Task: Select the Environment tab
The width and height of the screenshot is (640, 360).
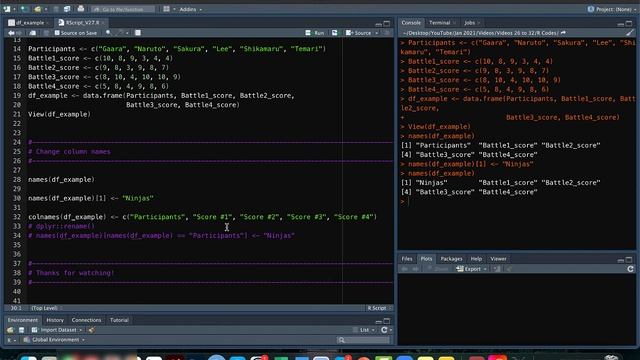Action: (x=23, y=320)
